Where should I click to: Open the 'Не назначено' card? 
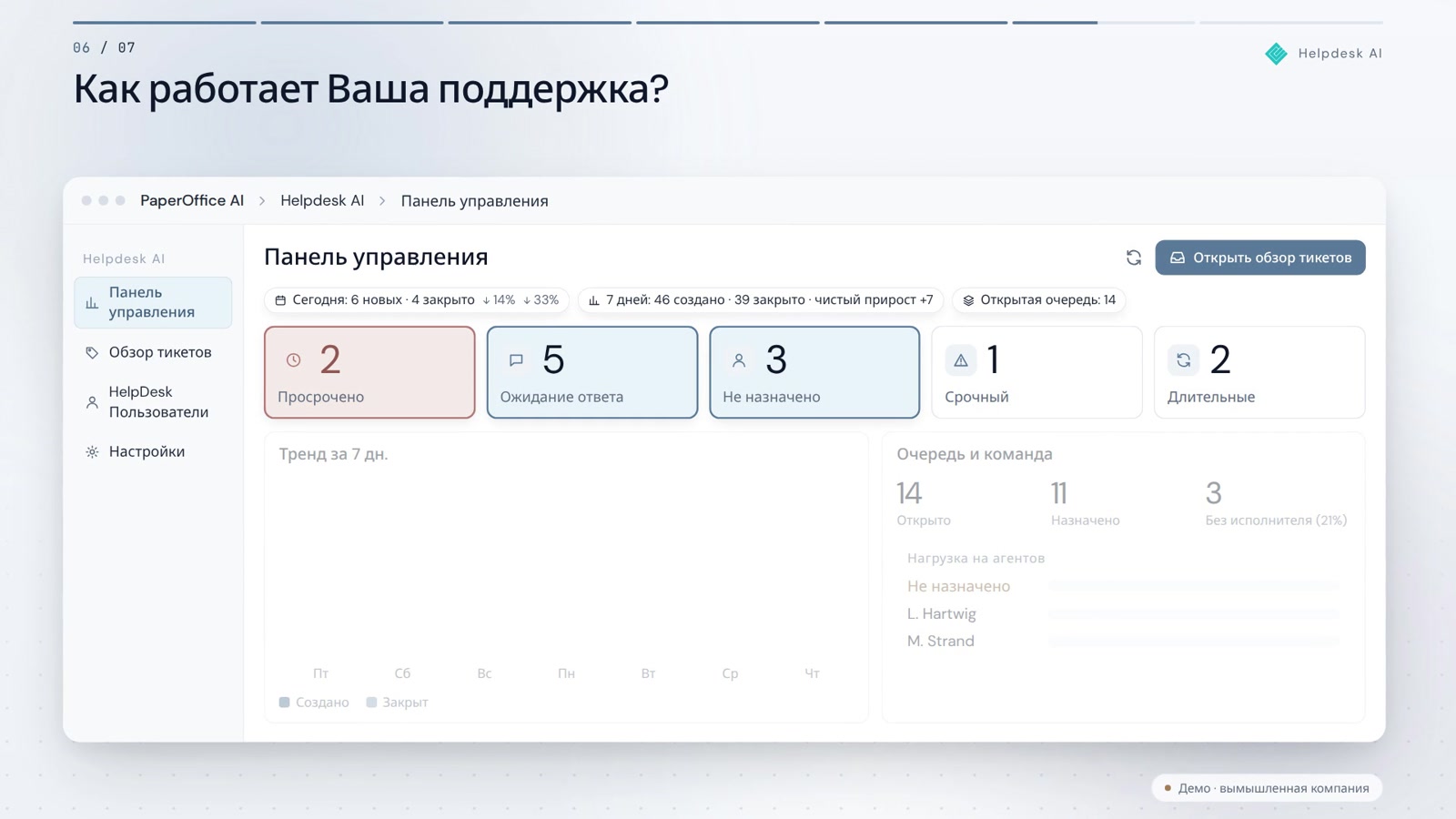click(x=814, y=372)
